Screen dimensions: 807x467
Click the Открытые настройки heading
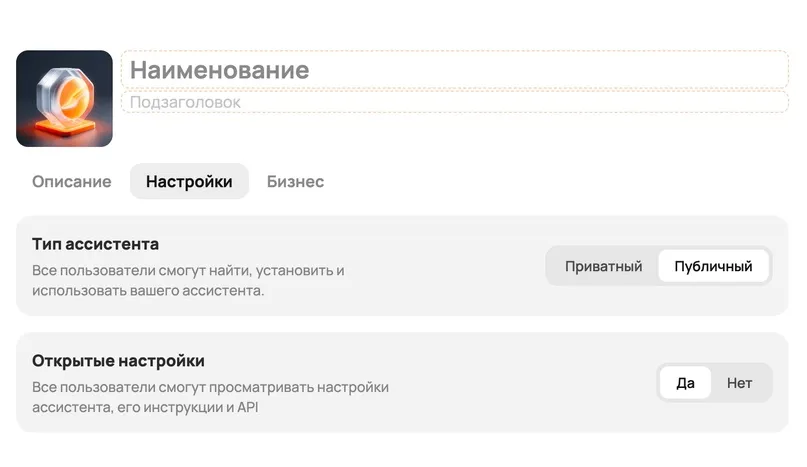click(118, 360)
